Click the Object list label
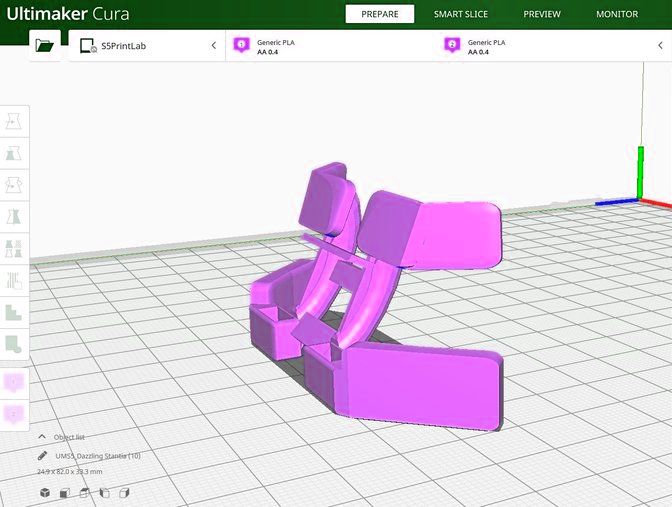This screenshot has height=507, width=672. 69,437
